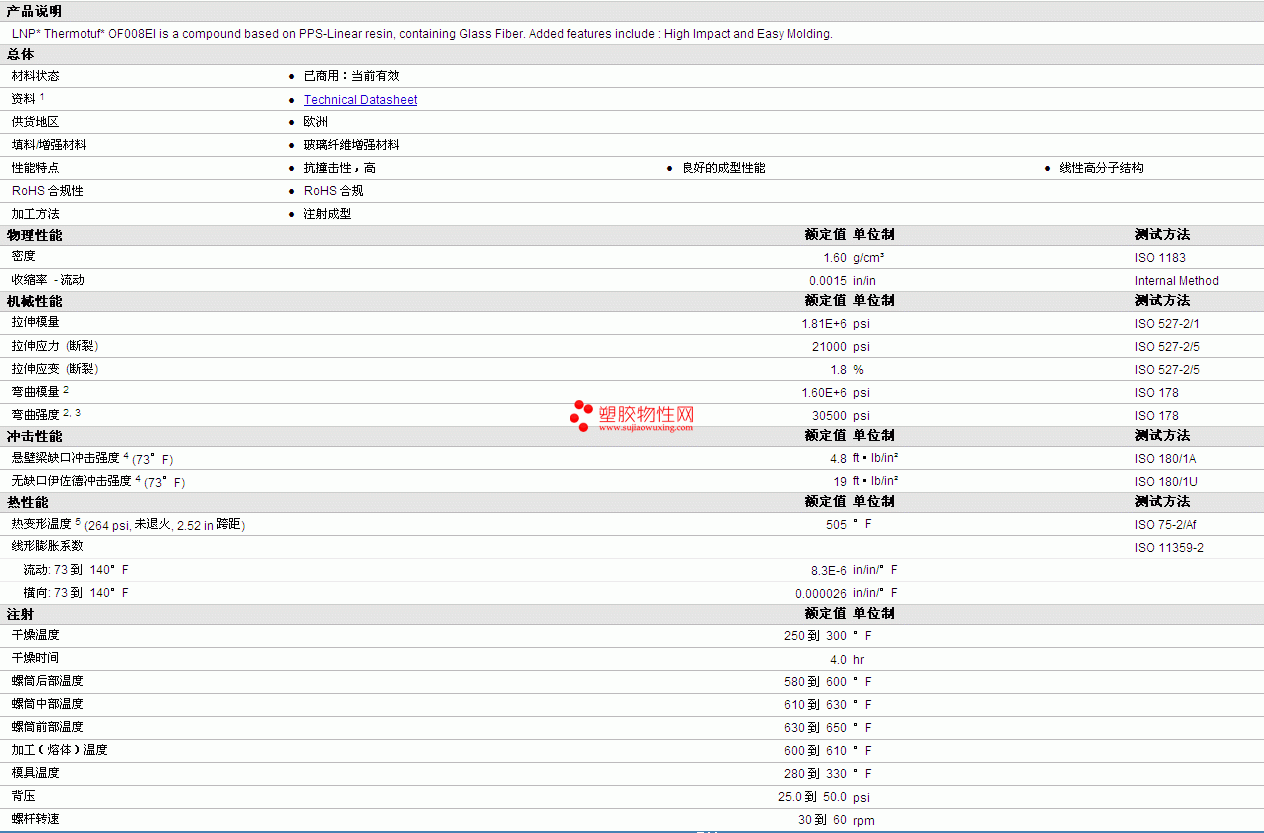Click the 已商用：当前有效 status value
Image resolution: width=1264 pixels, height=833 pixels.
(x=352, y=76)
